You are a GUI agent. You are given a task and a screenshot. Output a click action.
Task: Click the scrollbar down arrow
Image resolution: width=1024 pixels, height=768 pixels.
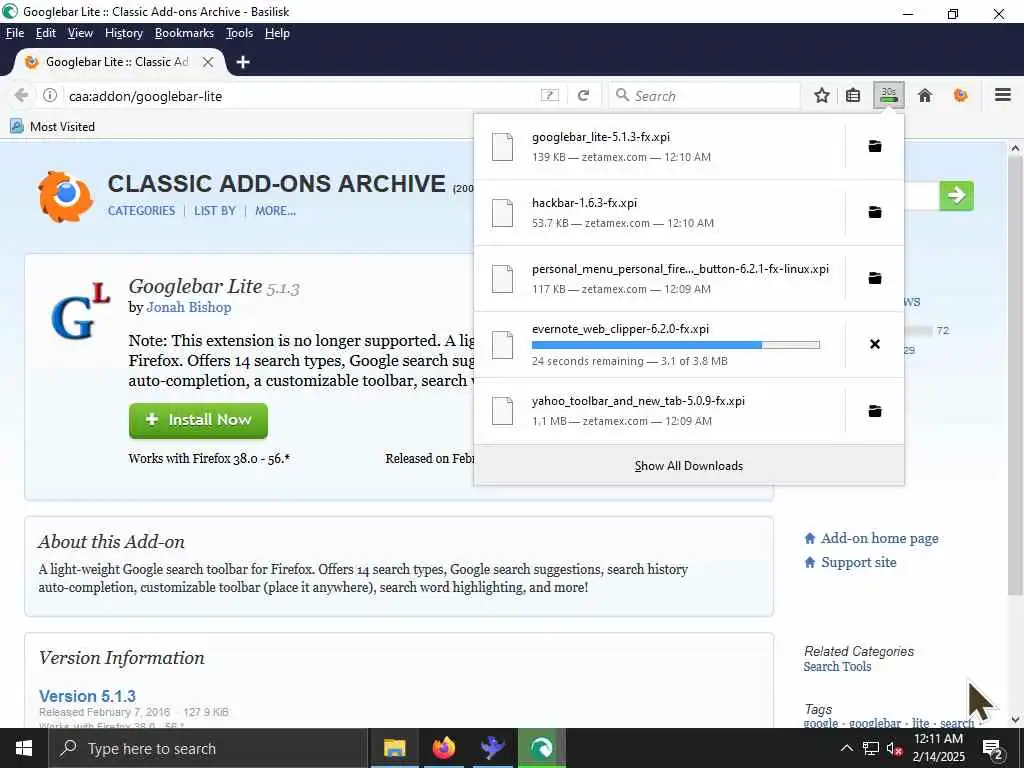point(1014,720)
